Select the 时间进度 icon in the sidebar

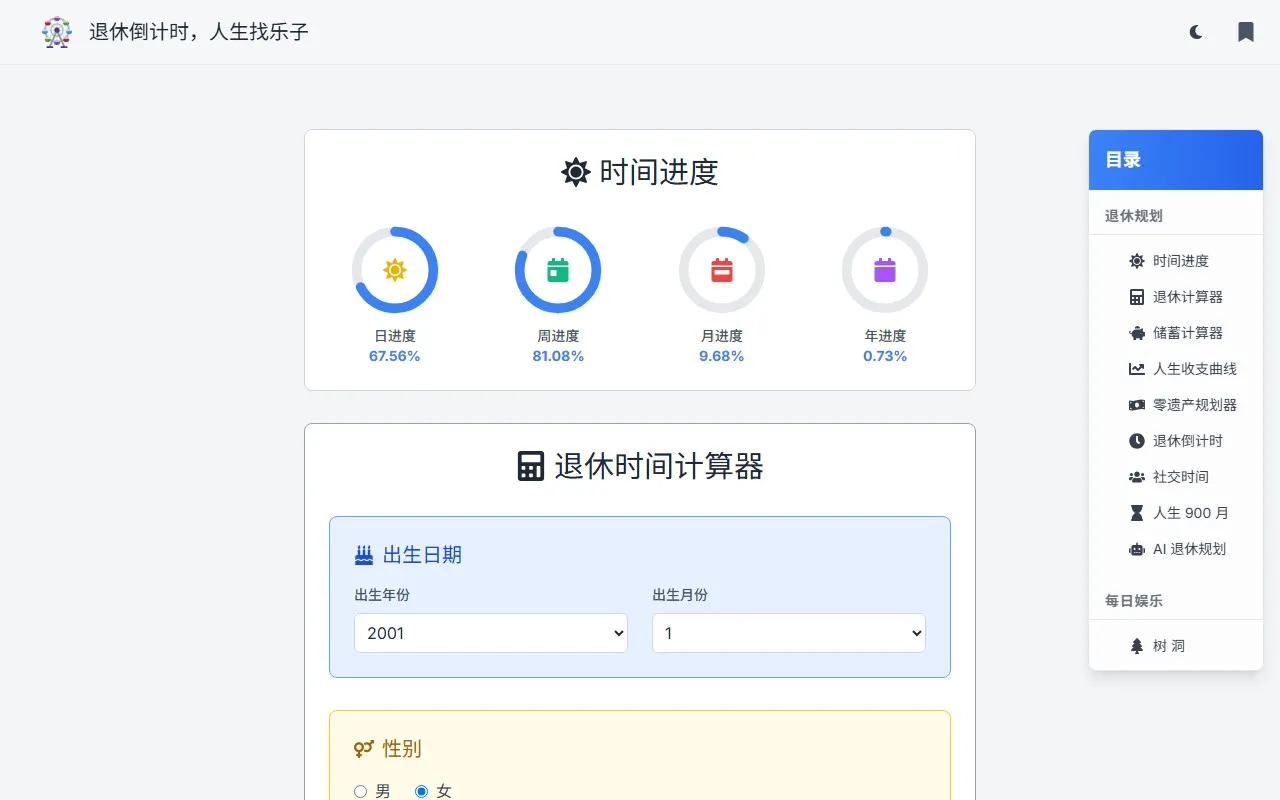tap(1136, 261)
